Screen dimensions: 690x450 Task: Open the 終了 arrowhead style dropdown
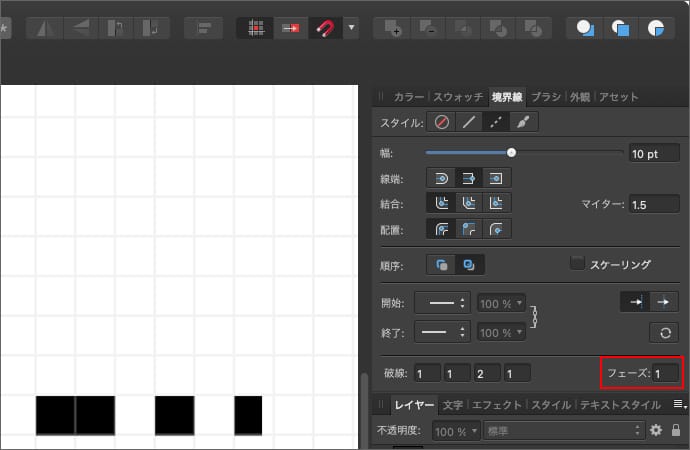click(441, 332)
